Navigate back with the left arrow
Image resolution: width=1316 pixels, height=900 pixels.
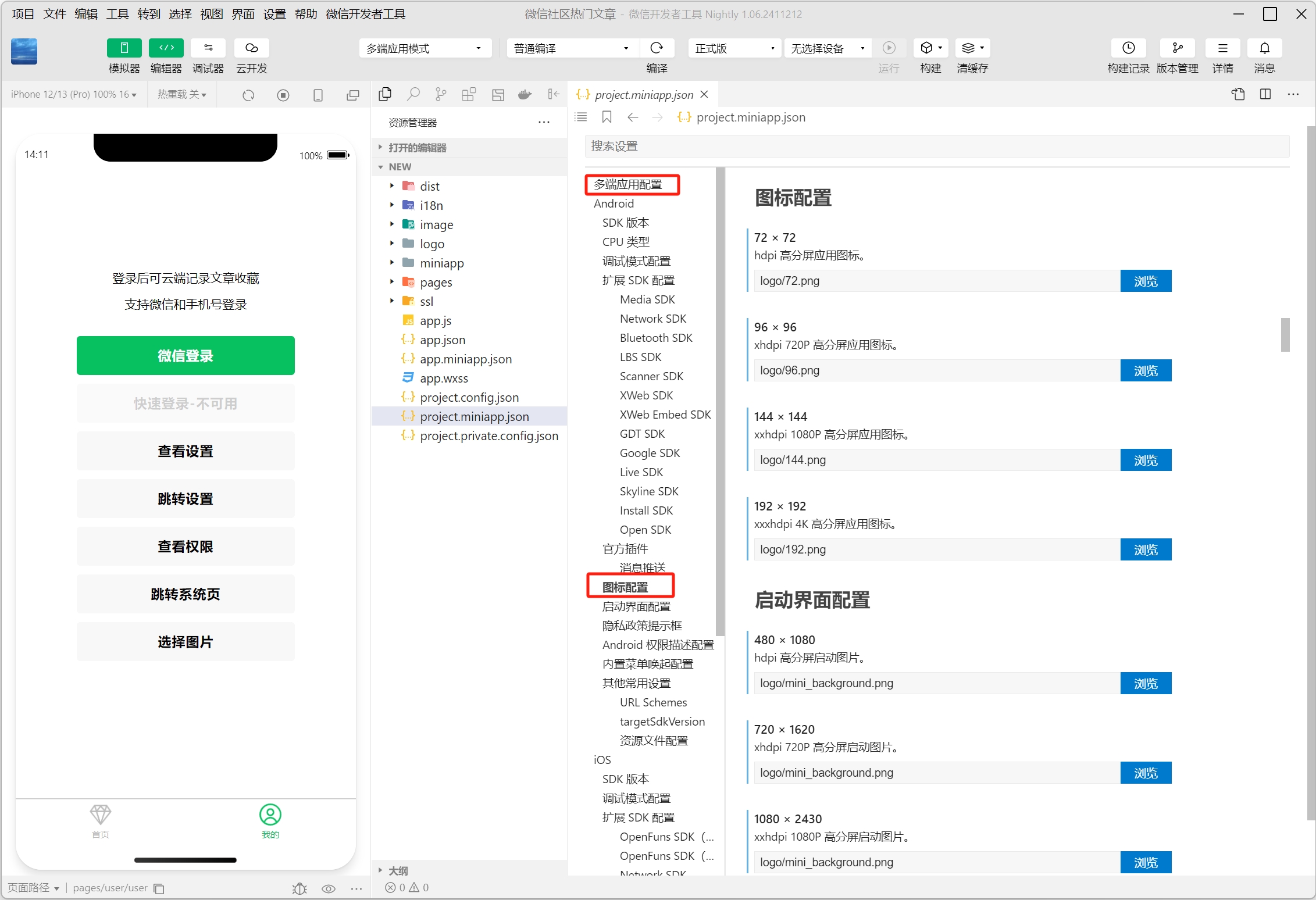633,117
